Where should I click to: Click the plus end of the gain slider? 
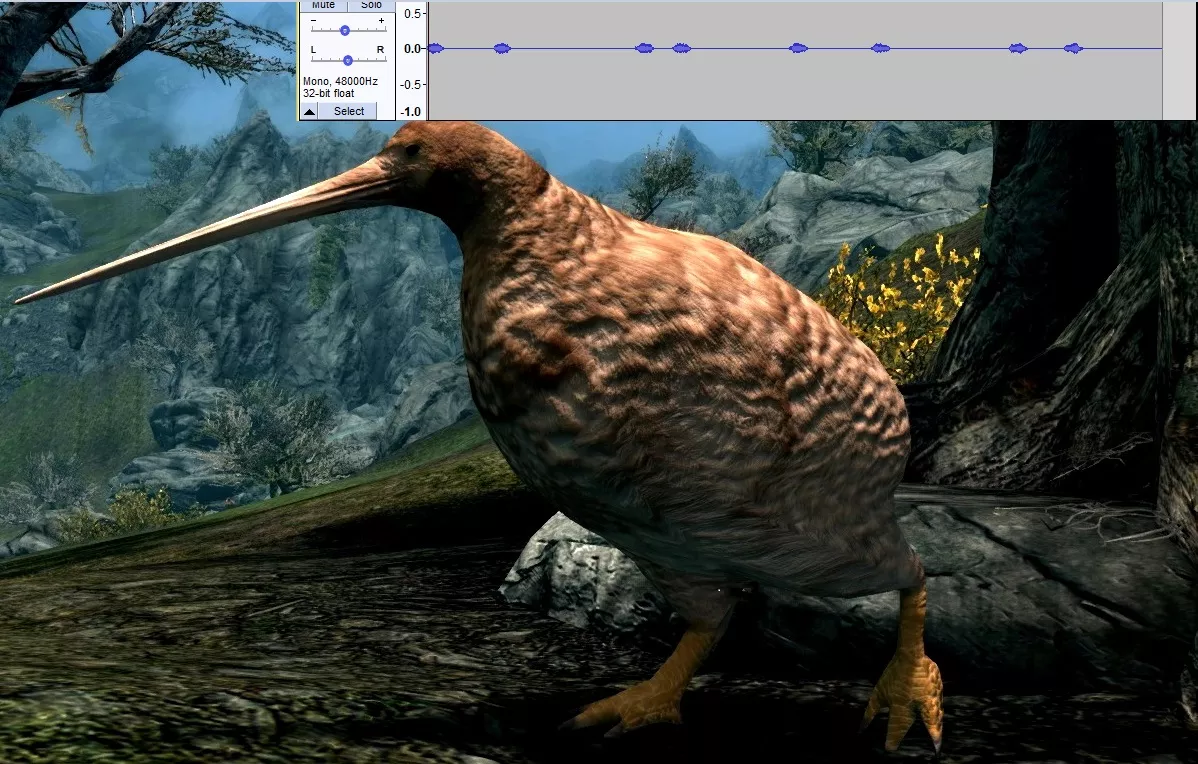(x=381, y=21)
